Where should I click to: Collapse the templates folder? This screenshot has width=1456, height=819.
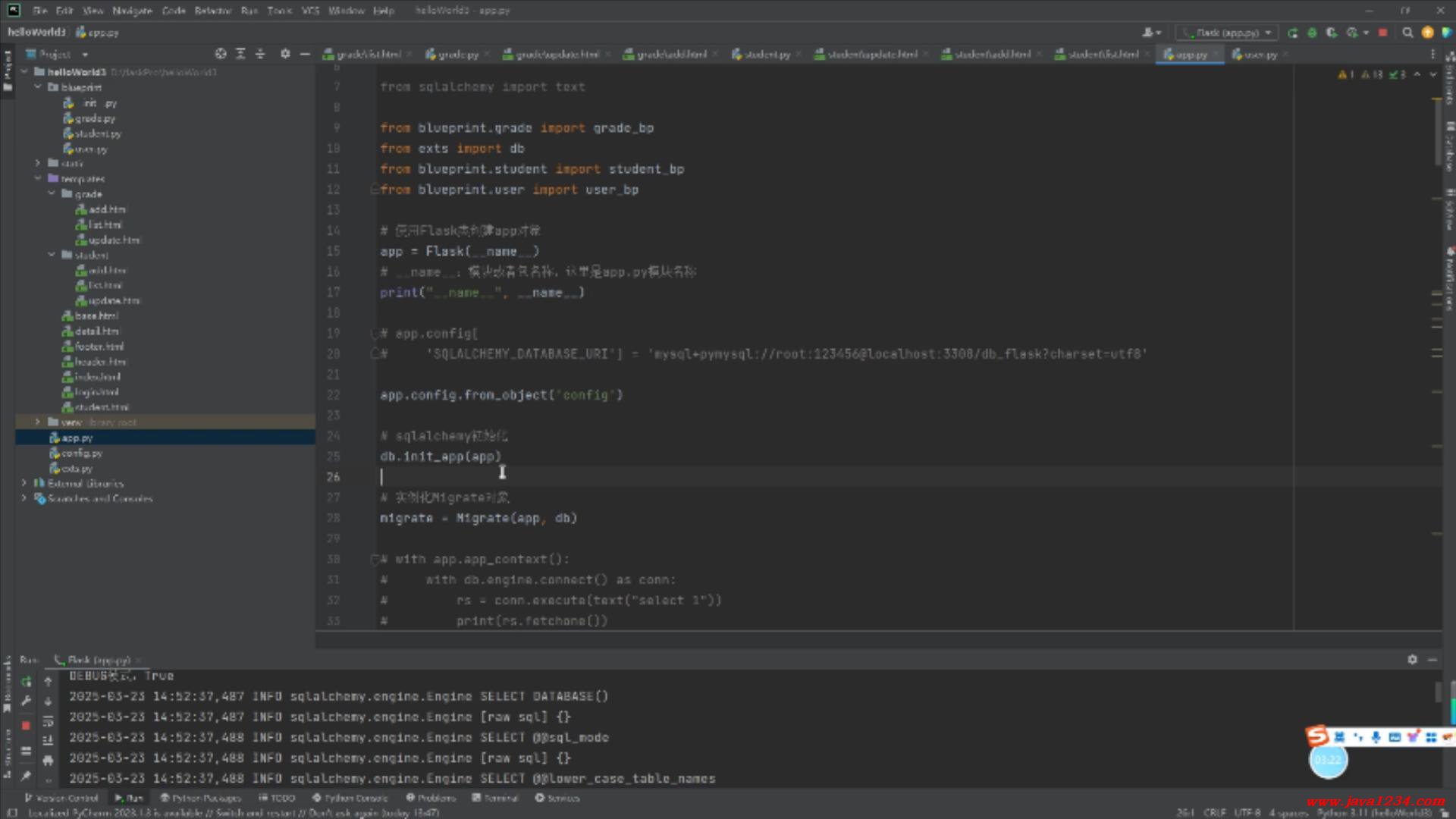[x=37, y=178]
